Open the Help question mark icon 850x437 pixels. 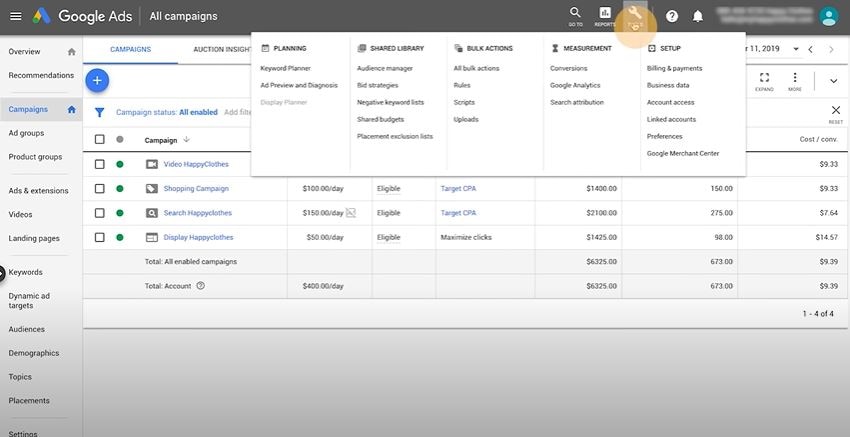(672, 16)
